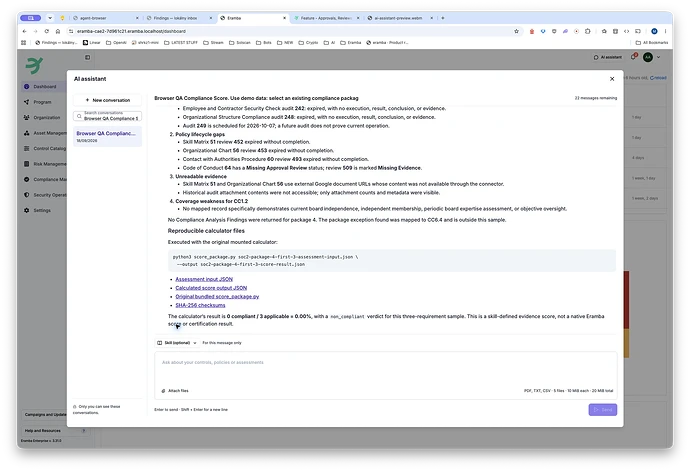Click the Compliance Management sidebar icon

point(26,180)
